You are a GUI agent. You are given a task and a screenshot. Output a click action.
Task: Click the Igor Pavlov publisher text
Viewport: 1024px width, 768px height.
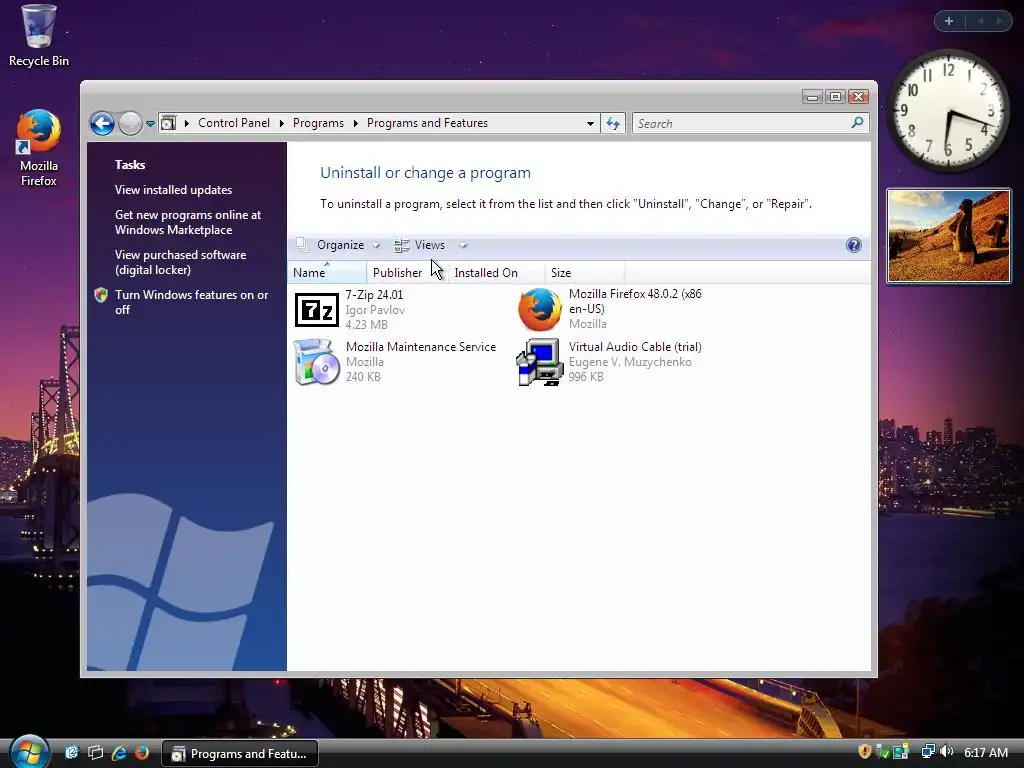pos(375,310)
